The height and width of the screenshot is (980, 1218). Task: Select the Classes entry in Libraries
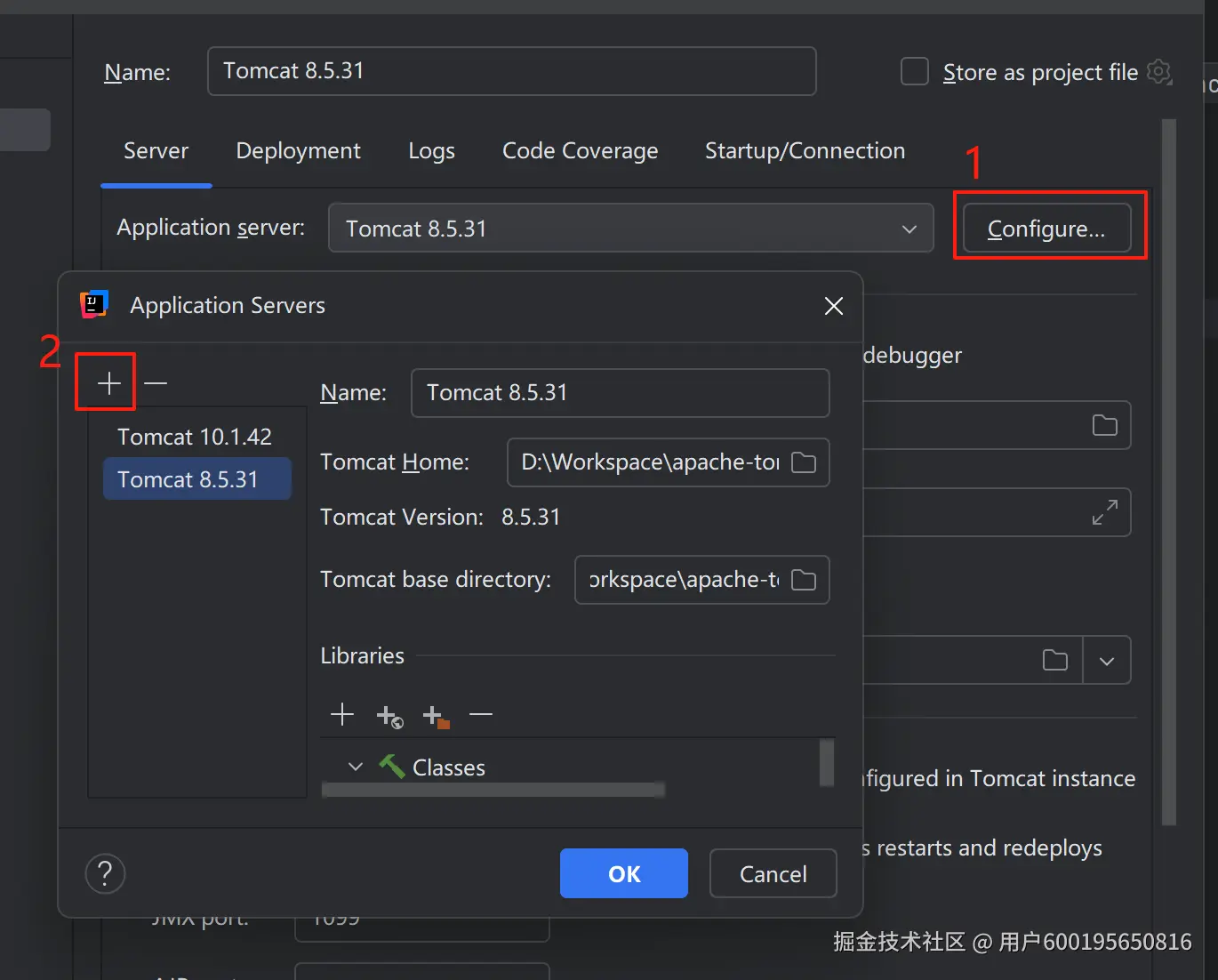[449, 767]
